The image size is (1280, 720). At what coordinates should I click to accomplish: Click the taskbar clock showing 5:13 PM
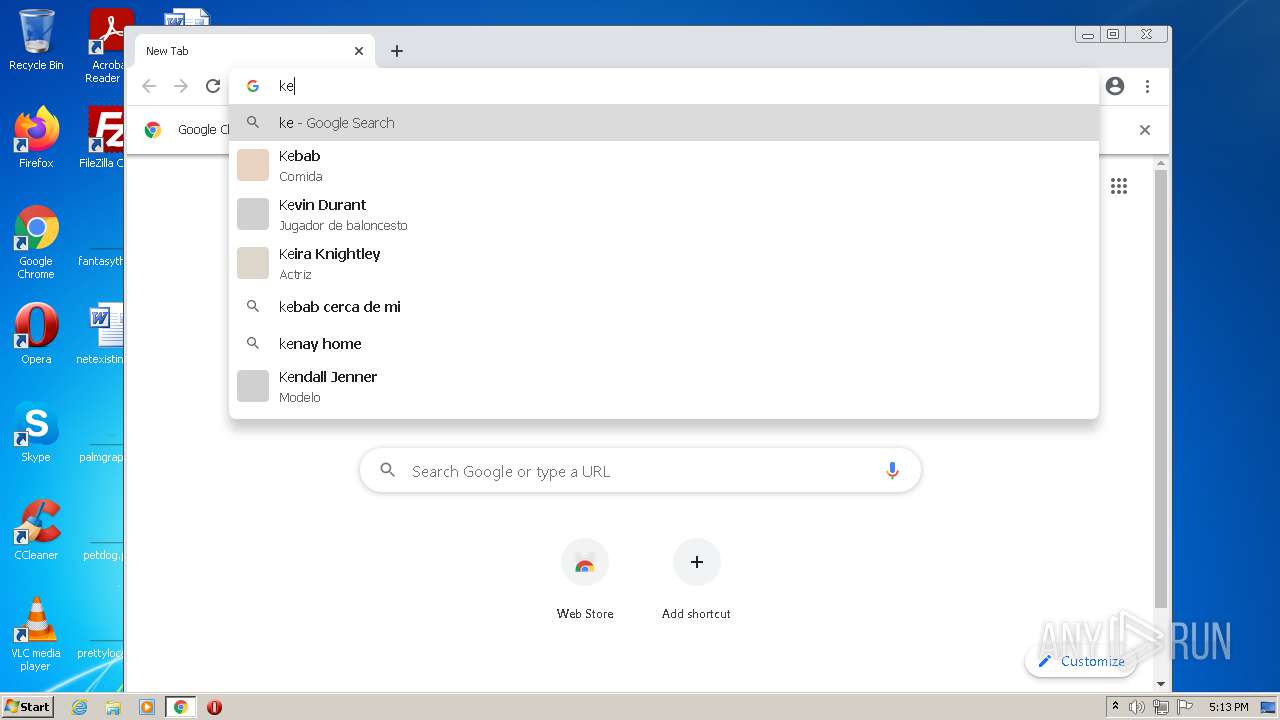[1228, 707]
